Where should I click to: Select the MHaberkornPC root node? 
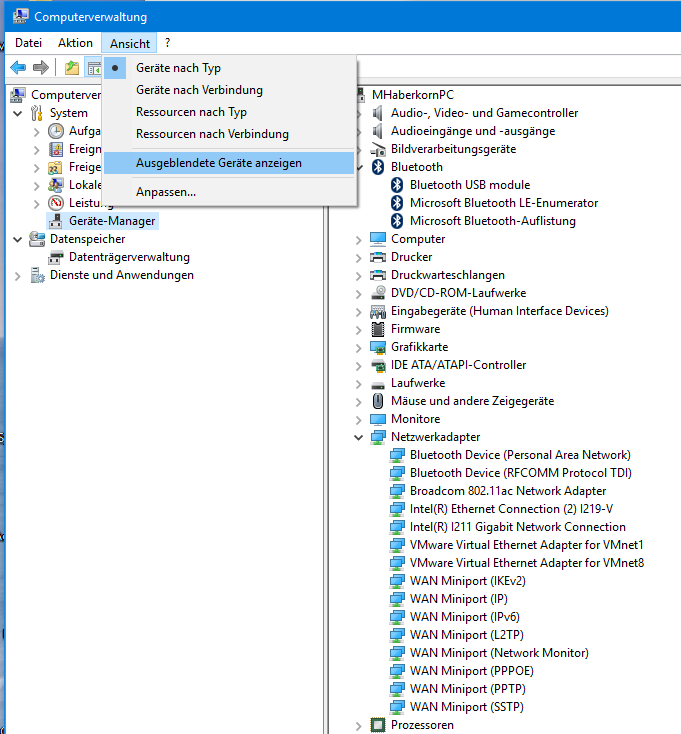(x=413, y=95)
